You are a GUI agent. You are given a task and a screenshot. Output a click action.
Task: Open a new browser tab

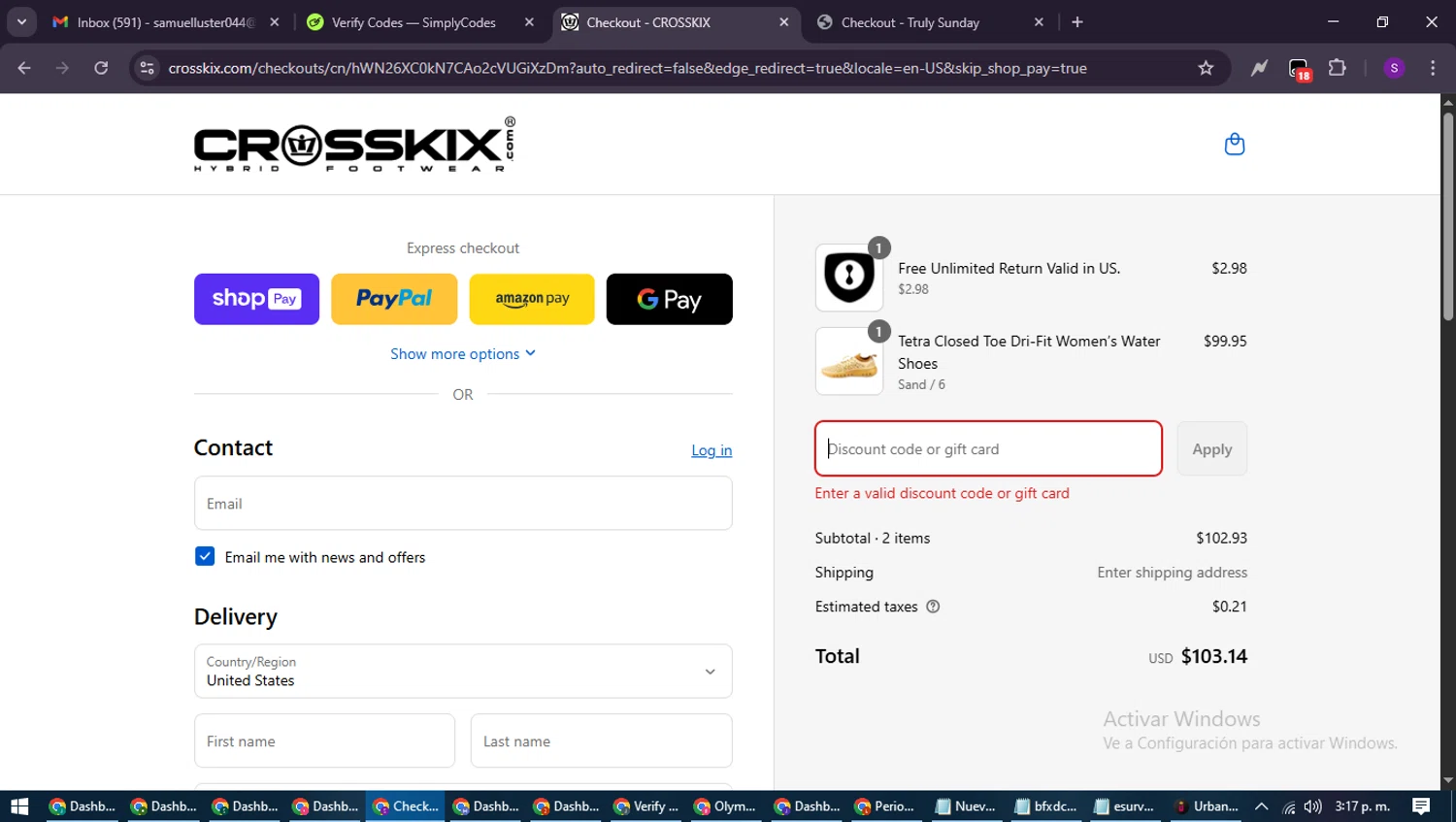(x=1077, y=22)
